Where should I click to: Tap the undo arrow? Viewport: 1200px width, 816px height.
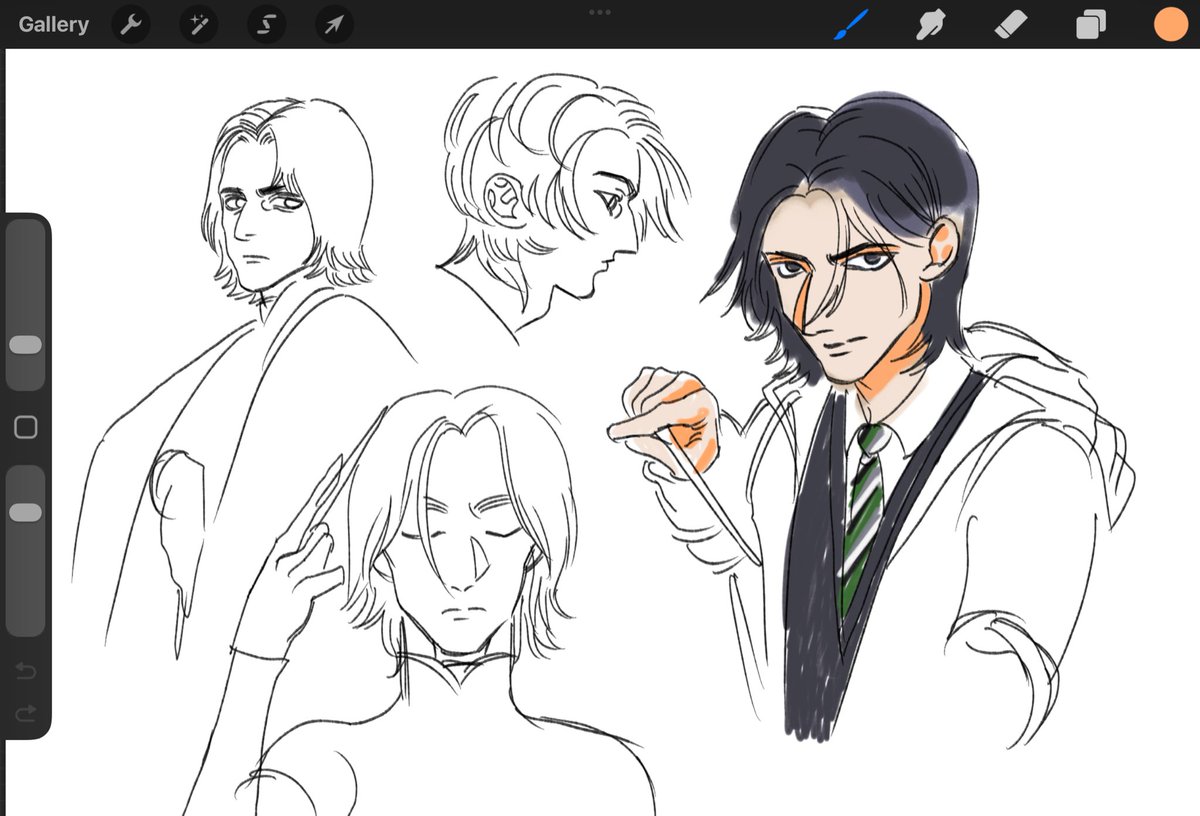(x=27, y=672)
